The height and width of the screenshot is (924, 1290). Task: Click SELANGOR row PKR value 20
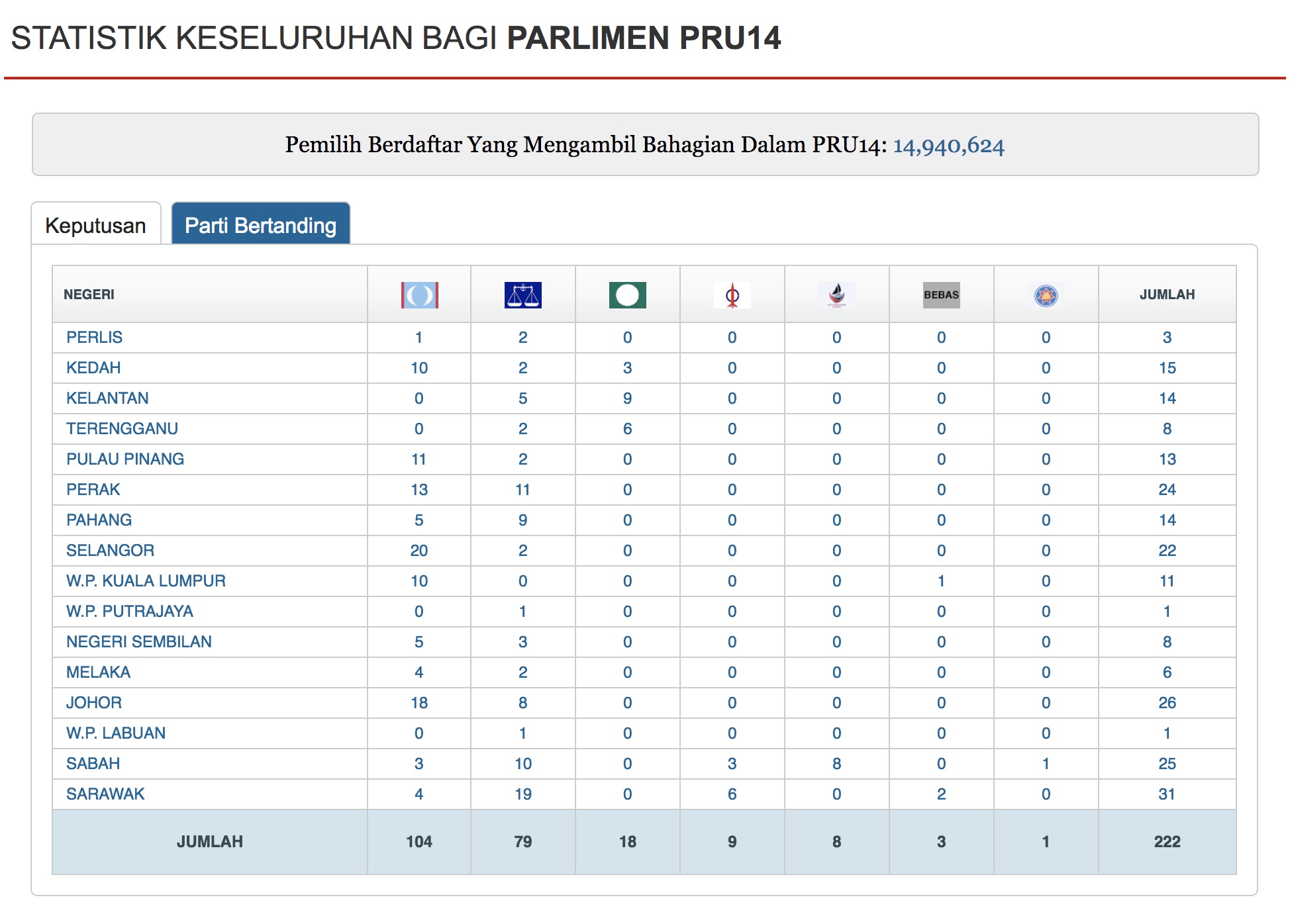pos(419,551)
